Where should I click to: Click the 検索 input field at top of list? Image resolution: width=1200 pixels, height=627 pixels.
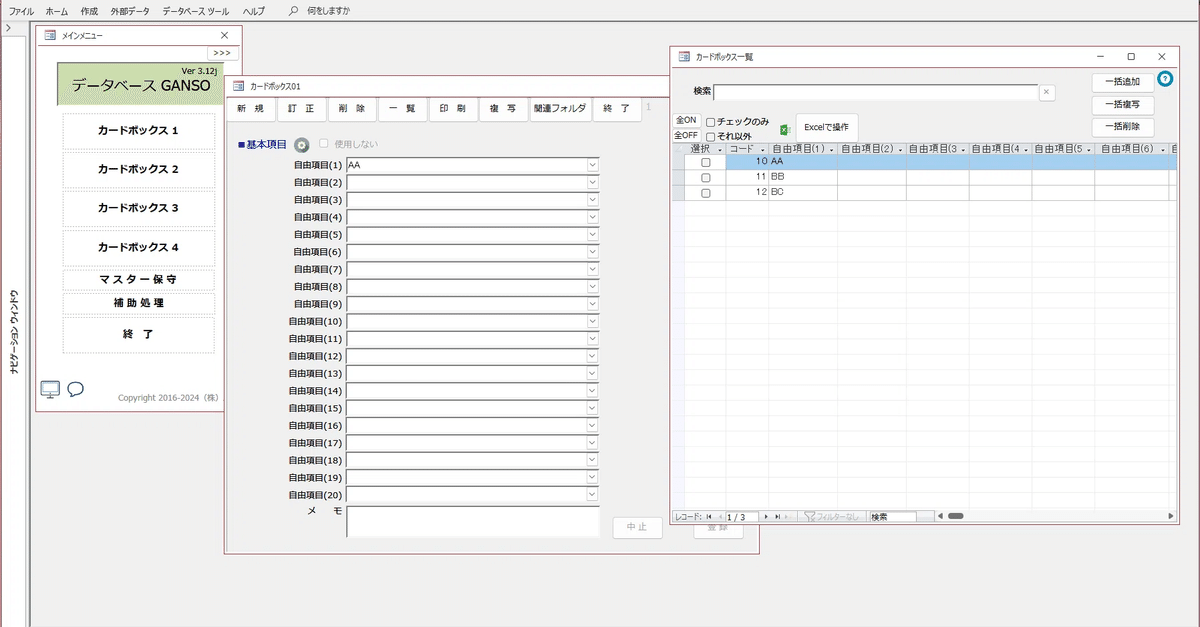875,92
